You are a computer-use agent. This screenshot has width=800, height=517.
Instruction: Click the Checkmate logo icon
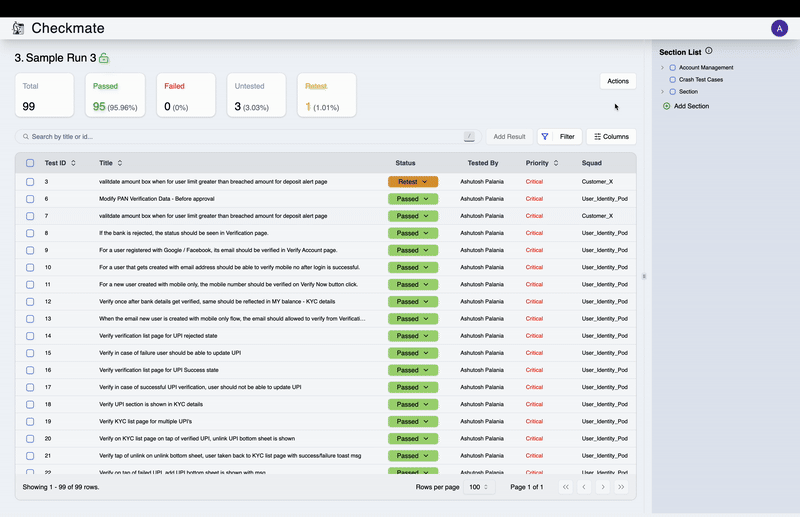click(18, 28)
